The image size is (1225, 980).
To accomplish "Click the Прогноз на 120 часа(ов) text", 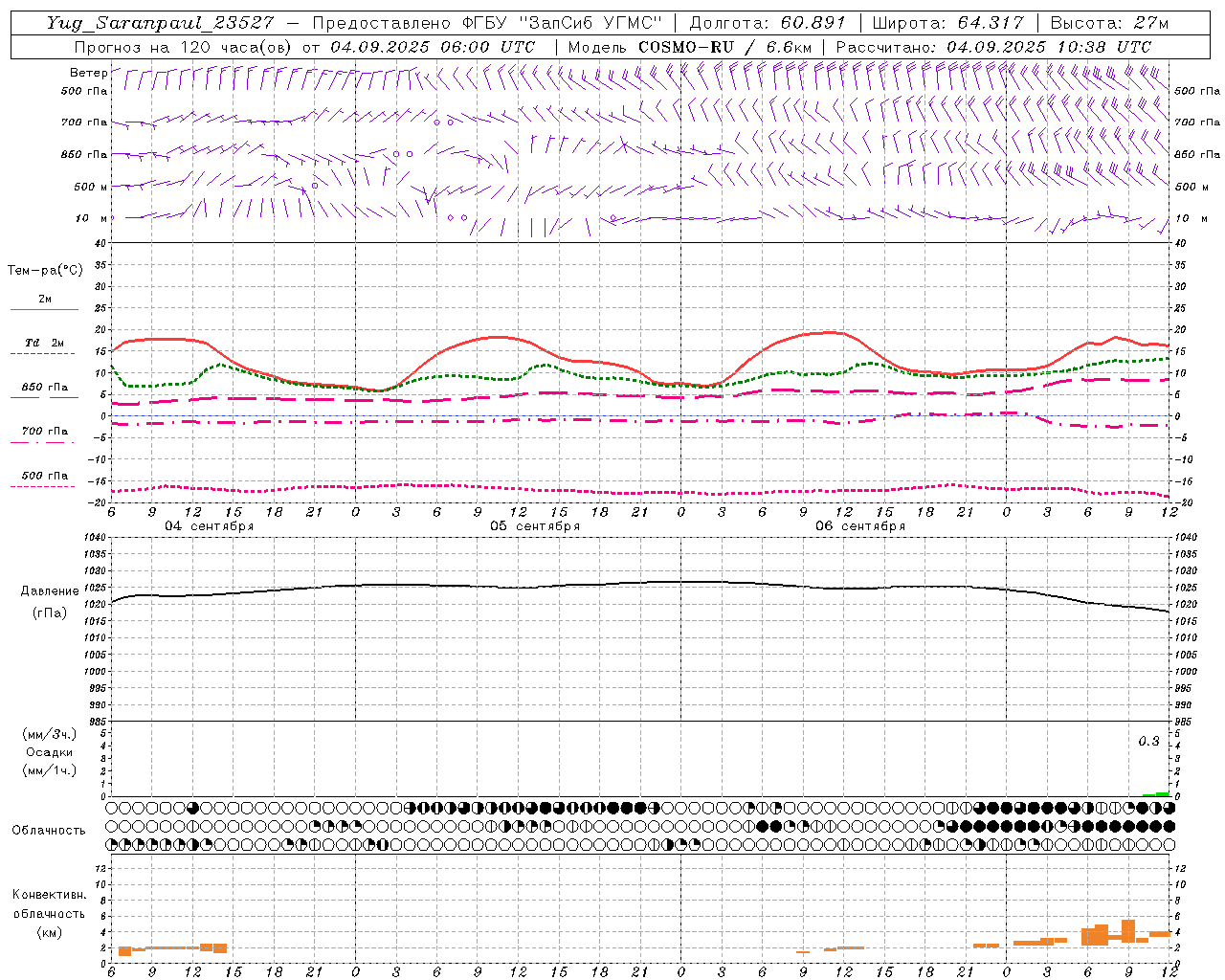I will (x=184, y=47).
